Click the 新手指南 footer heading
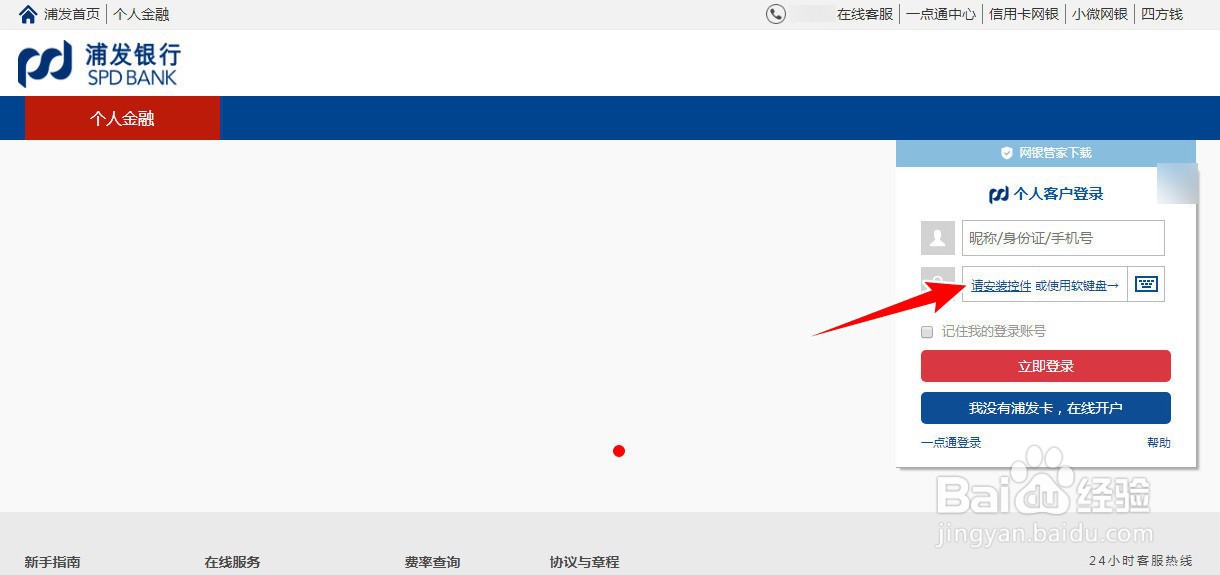 point(52,562)
